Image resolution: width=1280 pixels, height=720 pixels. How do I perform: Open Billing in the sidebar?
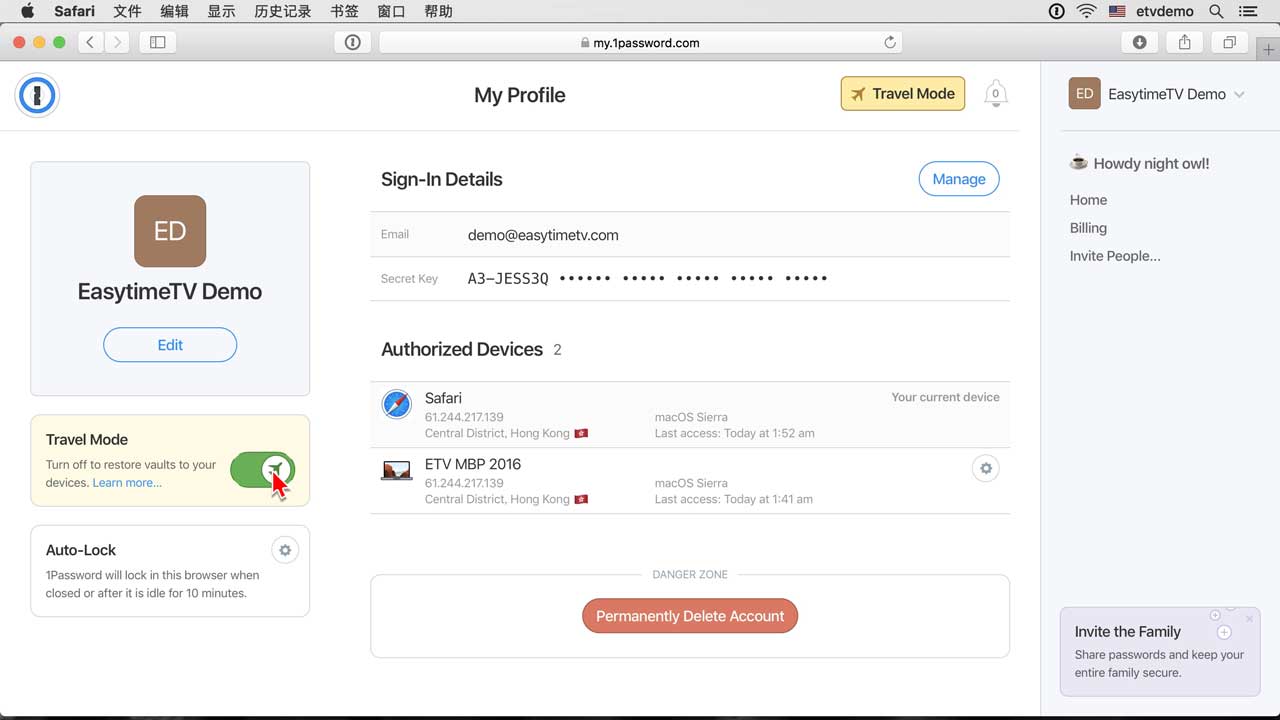tap(1088, 228)
